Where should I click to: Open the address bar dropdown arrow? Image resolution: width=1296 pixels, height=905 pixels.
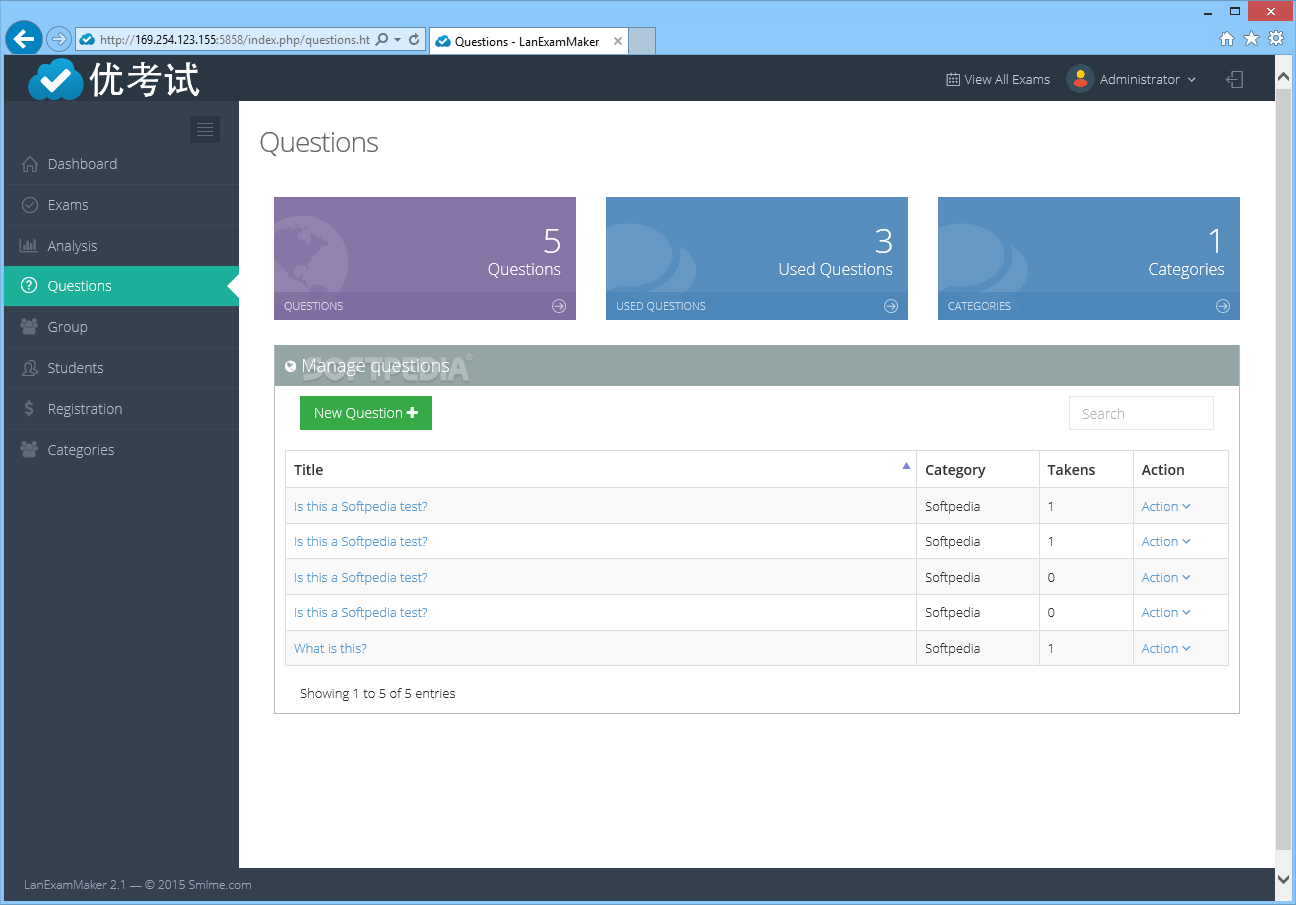pos(398,40)
